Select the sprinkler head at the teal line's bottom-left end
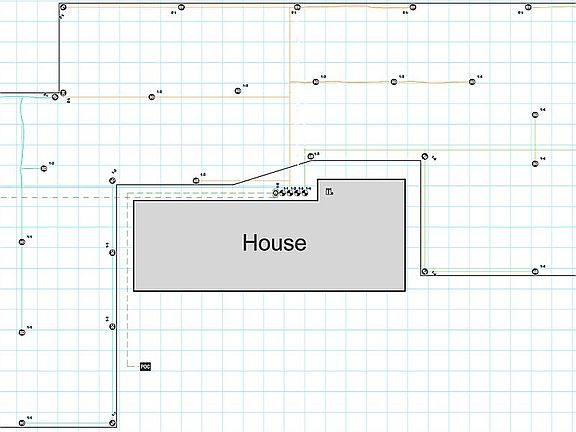 [22, 423]
